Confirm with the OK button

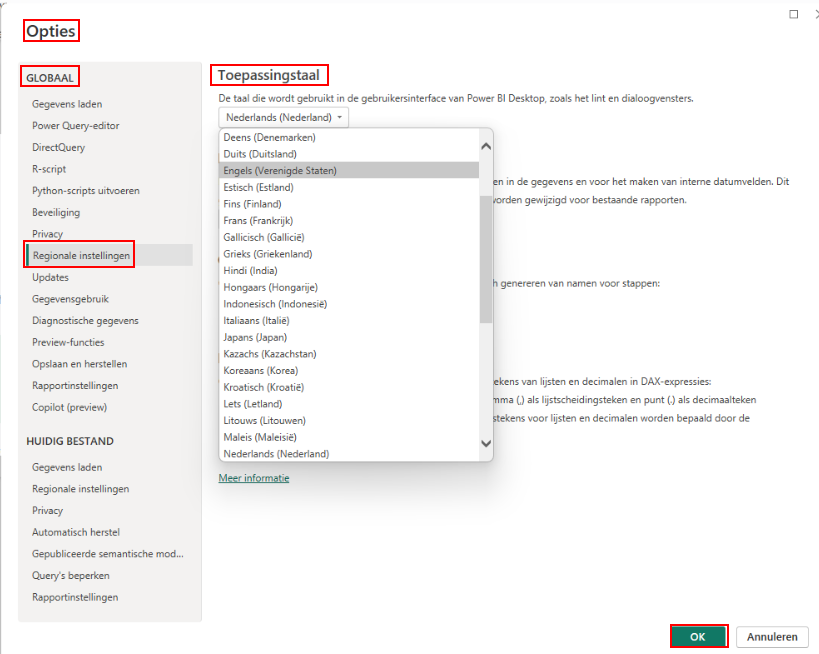(x=698, y=637)
